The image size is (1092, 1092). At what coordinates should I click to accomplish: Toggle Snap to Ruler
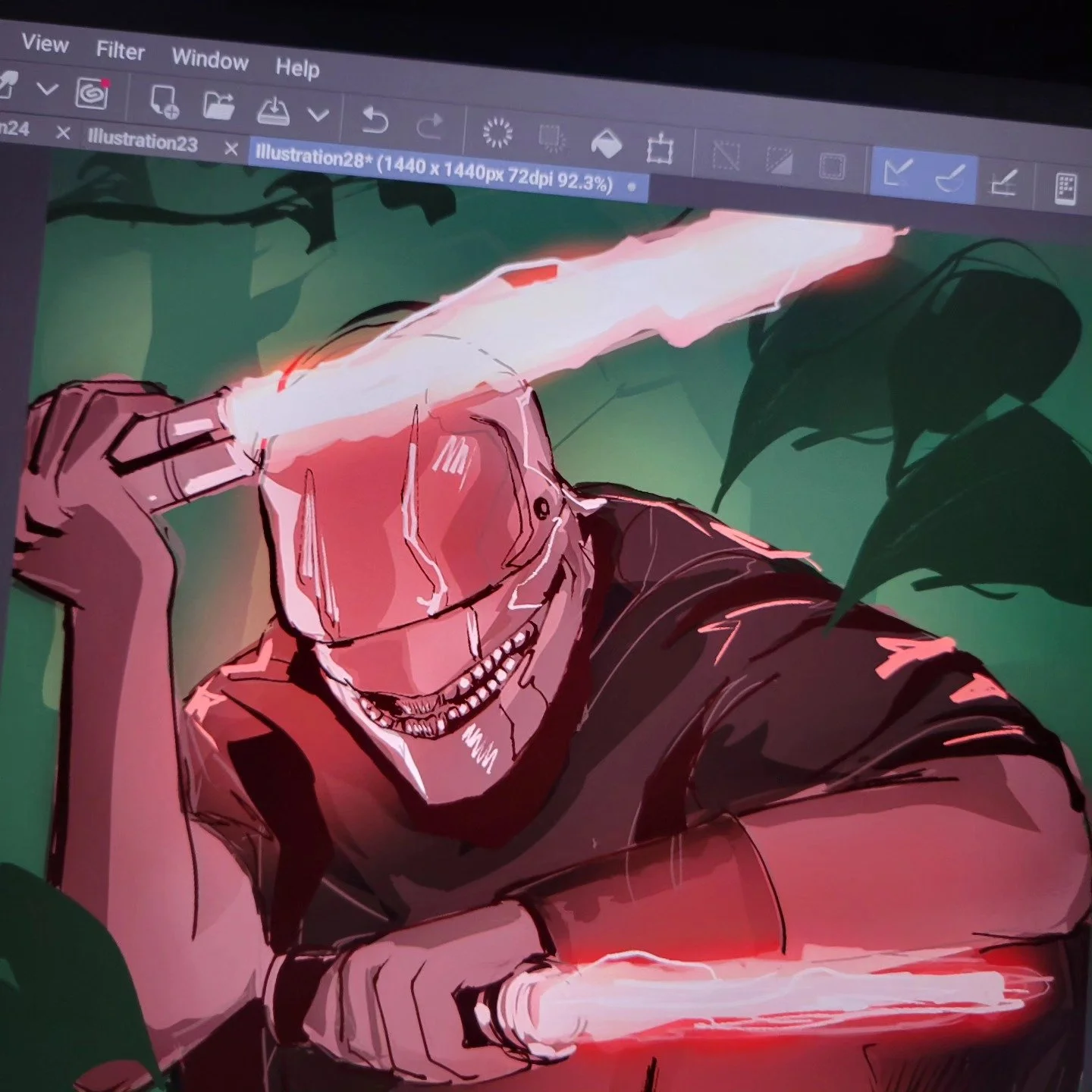897,173
